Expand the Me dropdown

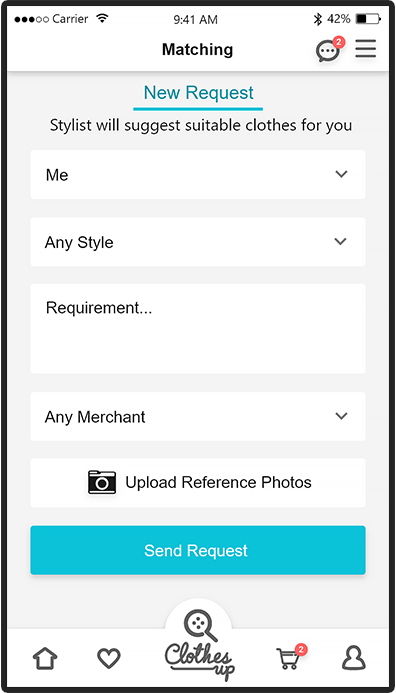[x=198, y=175]
